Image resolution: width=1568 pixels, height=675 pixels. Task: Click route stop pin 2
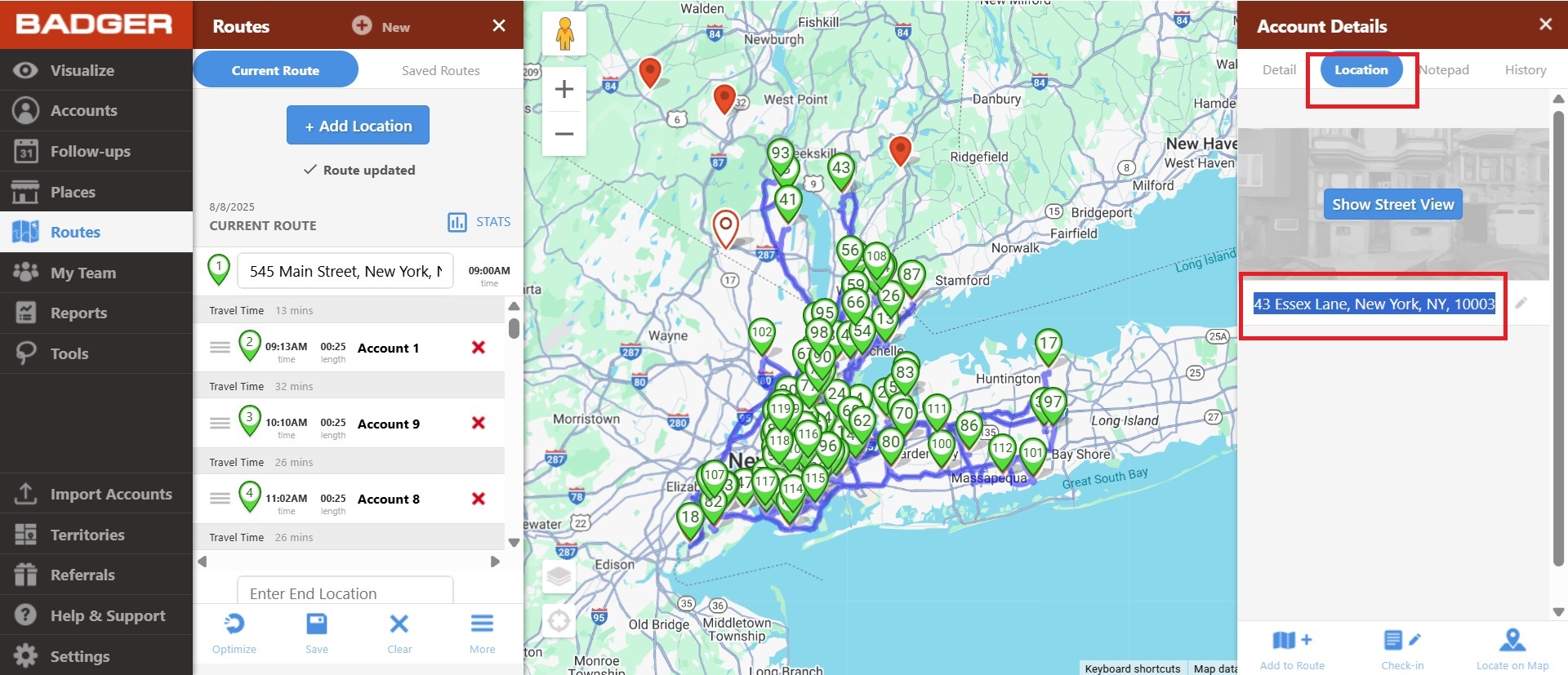[250, 345]
